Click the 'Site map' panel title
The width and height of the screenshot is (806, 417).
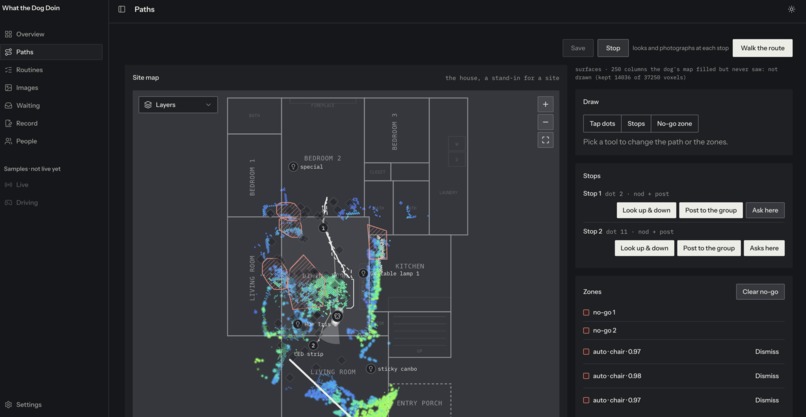tap(146, 78)
